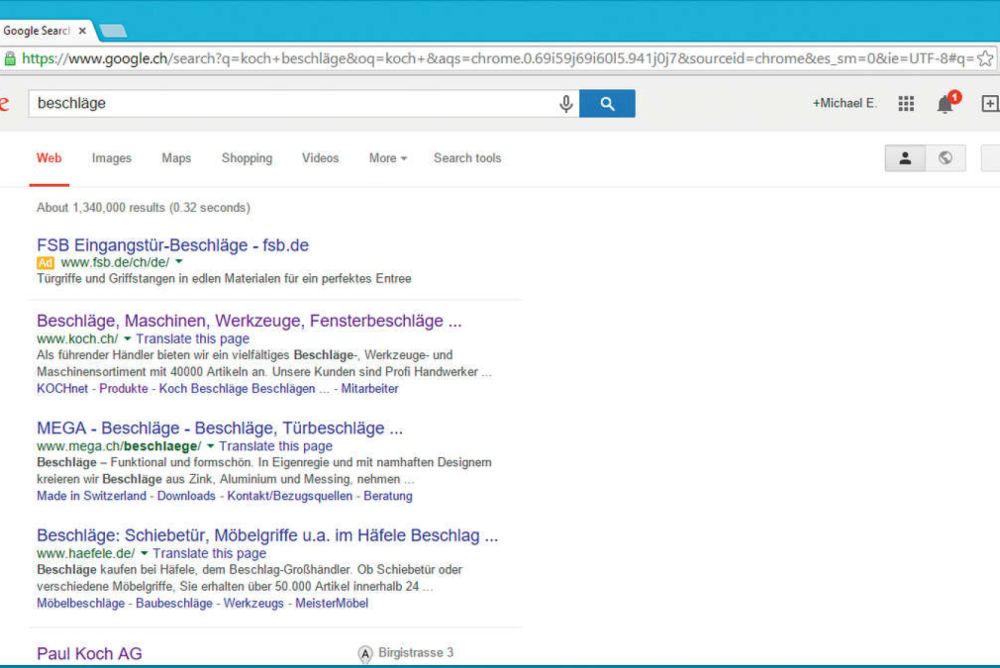This screenshot has height=668, width=1000.
Task: Click the browser address bar URL
Action: point(497,59)
